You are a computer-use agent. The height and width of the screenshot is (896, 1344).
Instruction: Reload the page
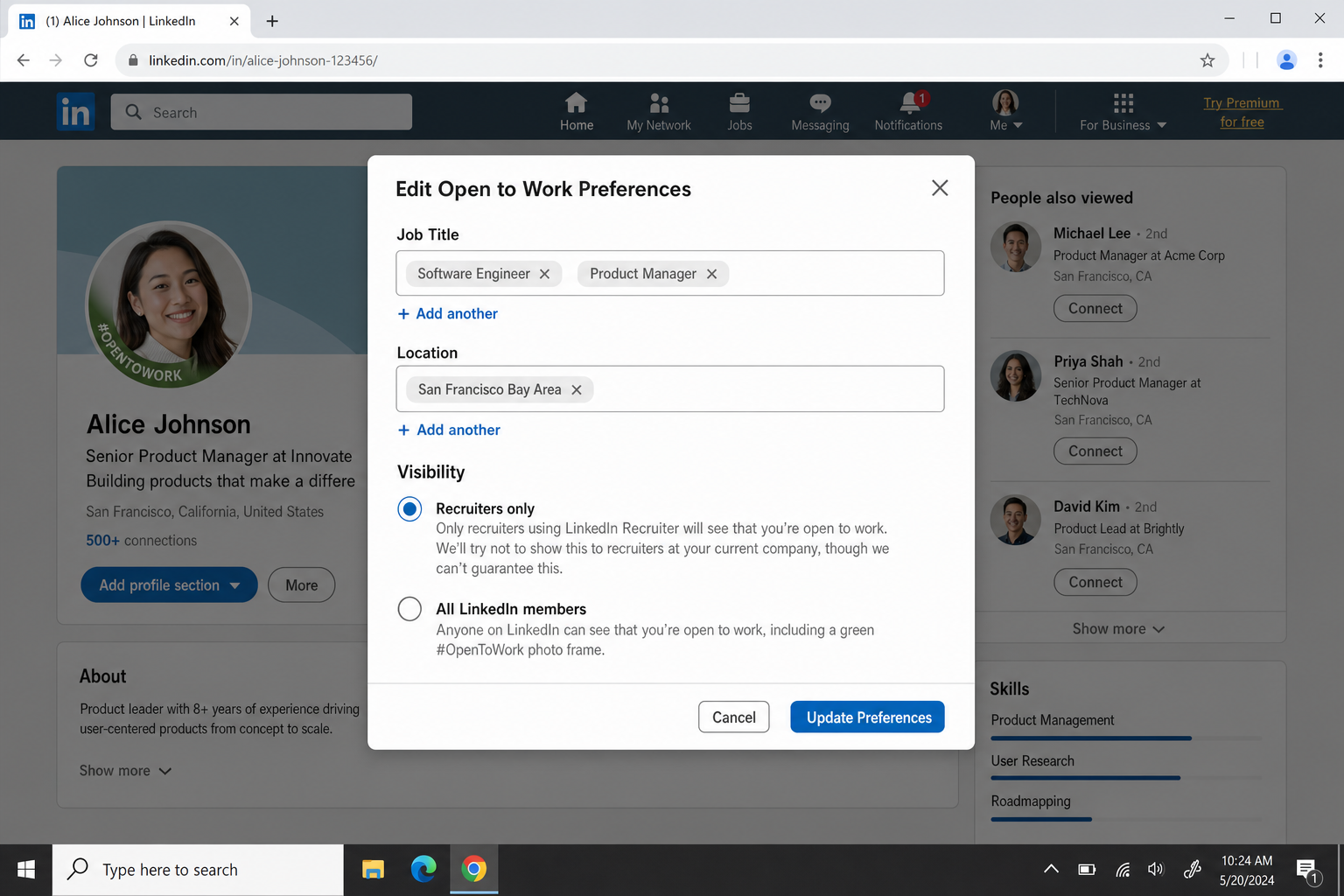coord(90,60)
